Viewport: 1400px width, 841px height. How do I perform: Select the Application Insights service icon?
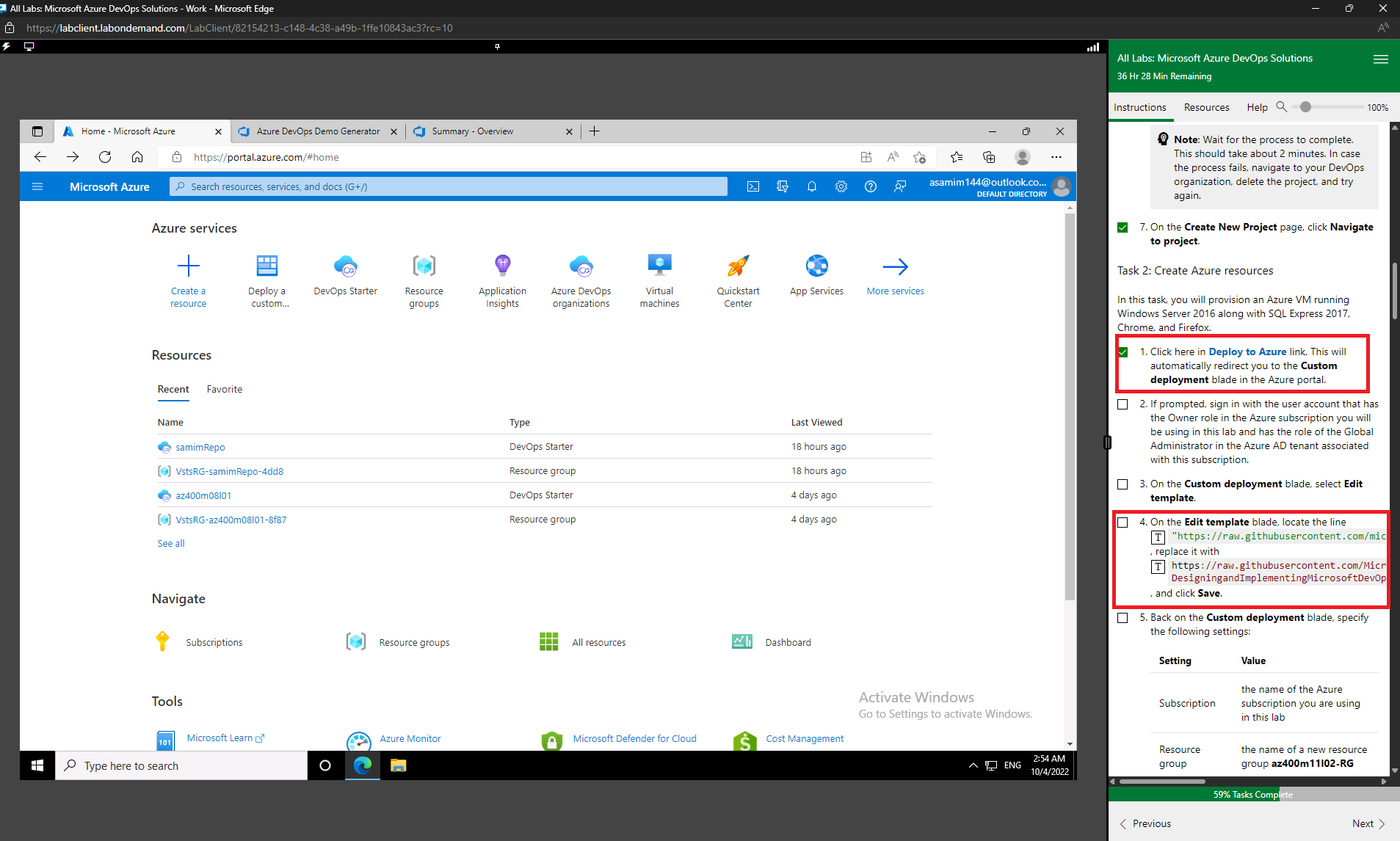[502, 266]
